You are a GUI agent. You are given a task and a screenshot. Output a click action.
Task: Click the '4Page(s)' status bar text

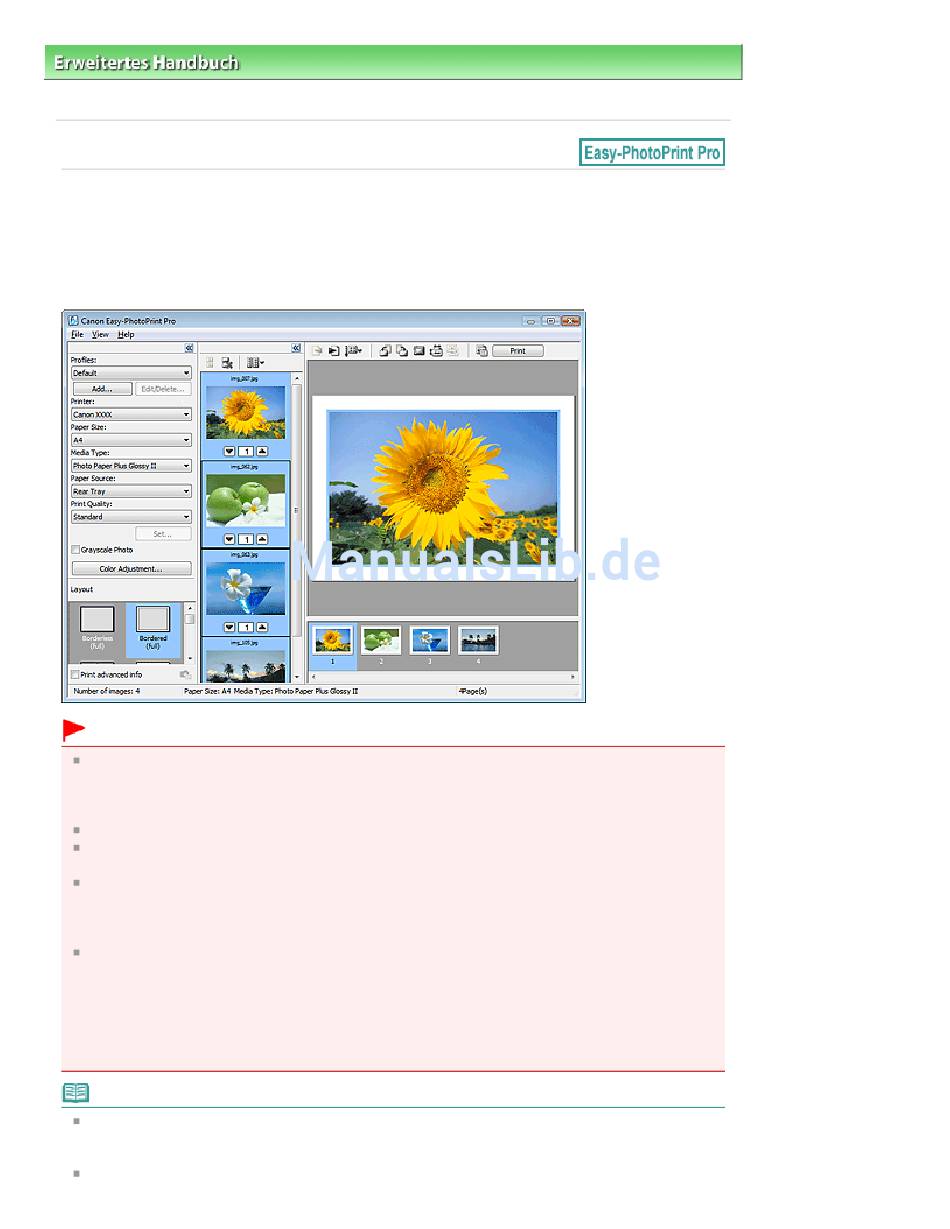(472, 691)
